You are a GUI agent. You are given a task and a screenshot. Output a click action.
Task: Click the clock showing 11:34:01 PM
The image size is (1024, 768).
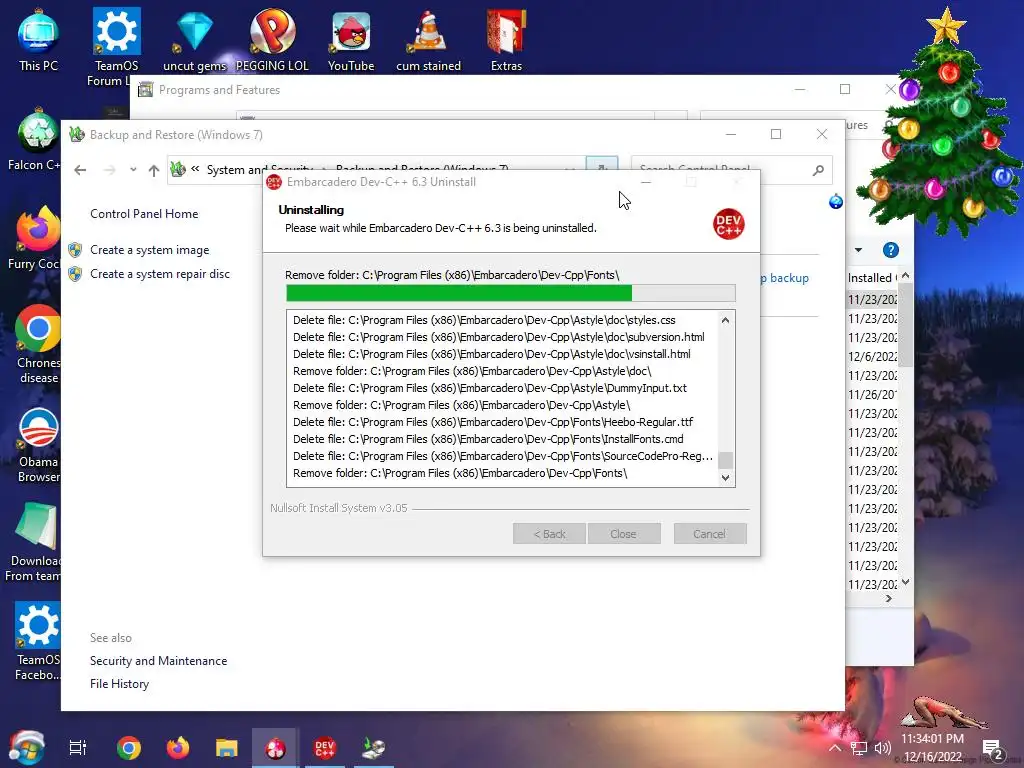click(932, 739)
